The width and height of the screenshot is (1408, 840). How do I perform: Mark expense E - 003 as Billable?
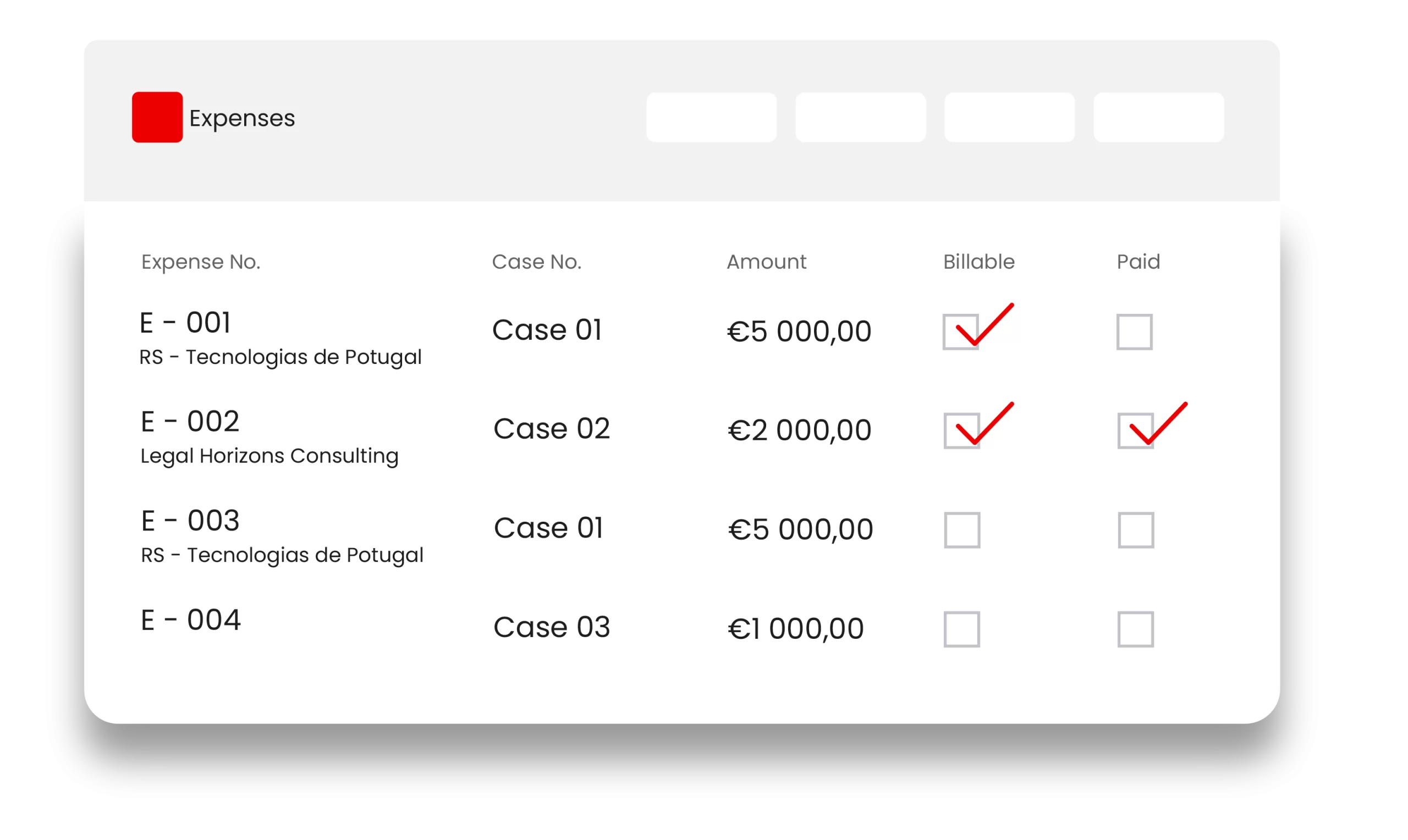[x=962, y=530]
